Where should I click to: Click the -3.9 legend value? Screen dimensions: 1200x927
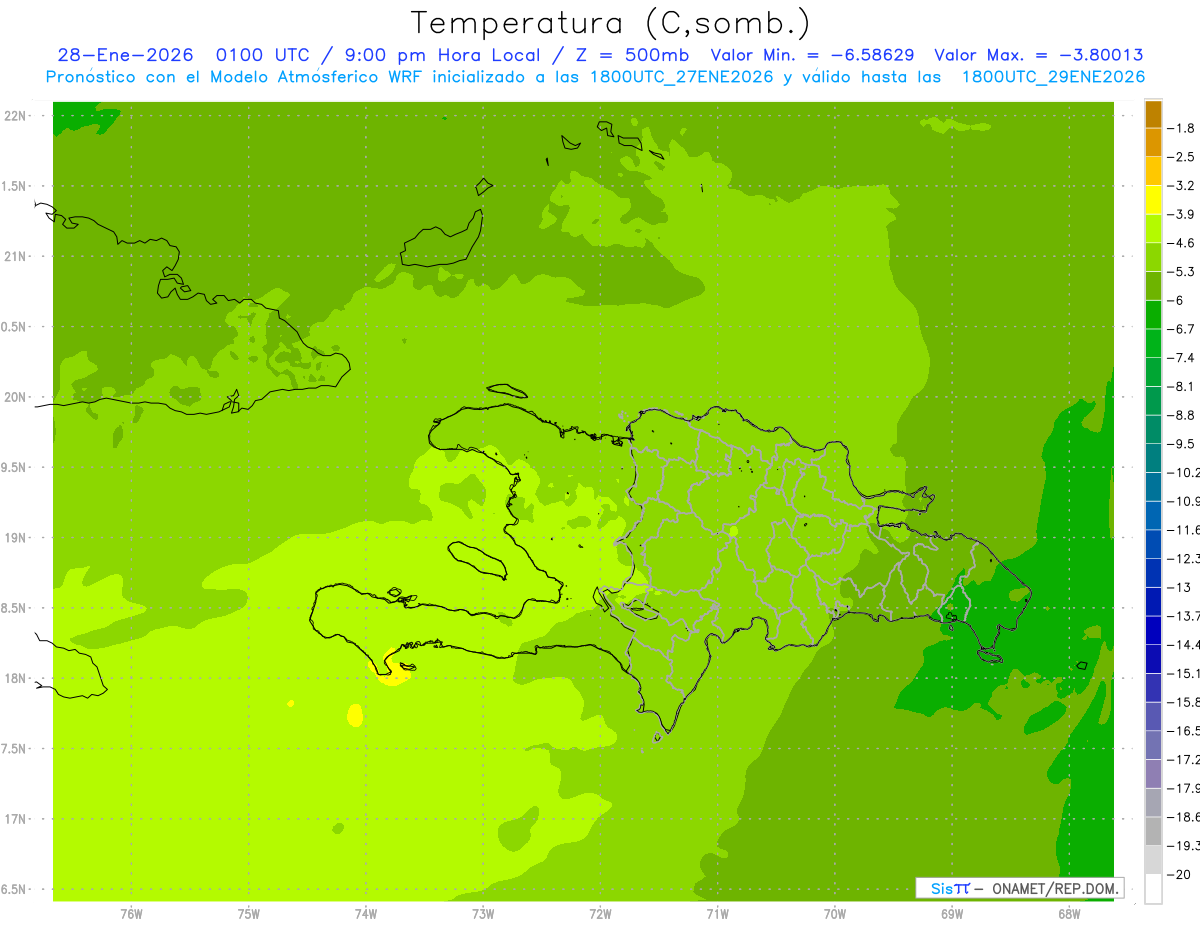point(1181,214)
